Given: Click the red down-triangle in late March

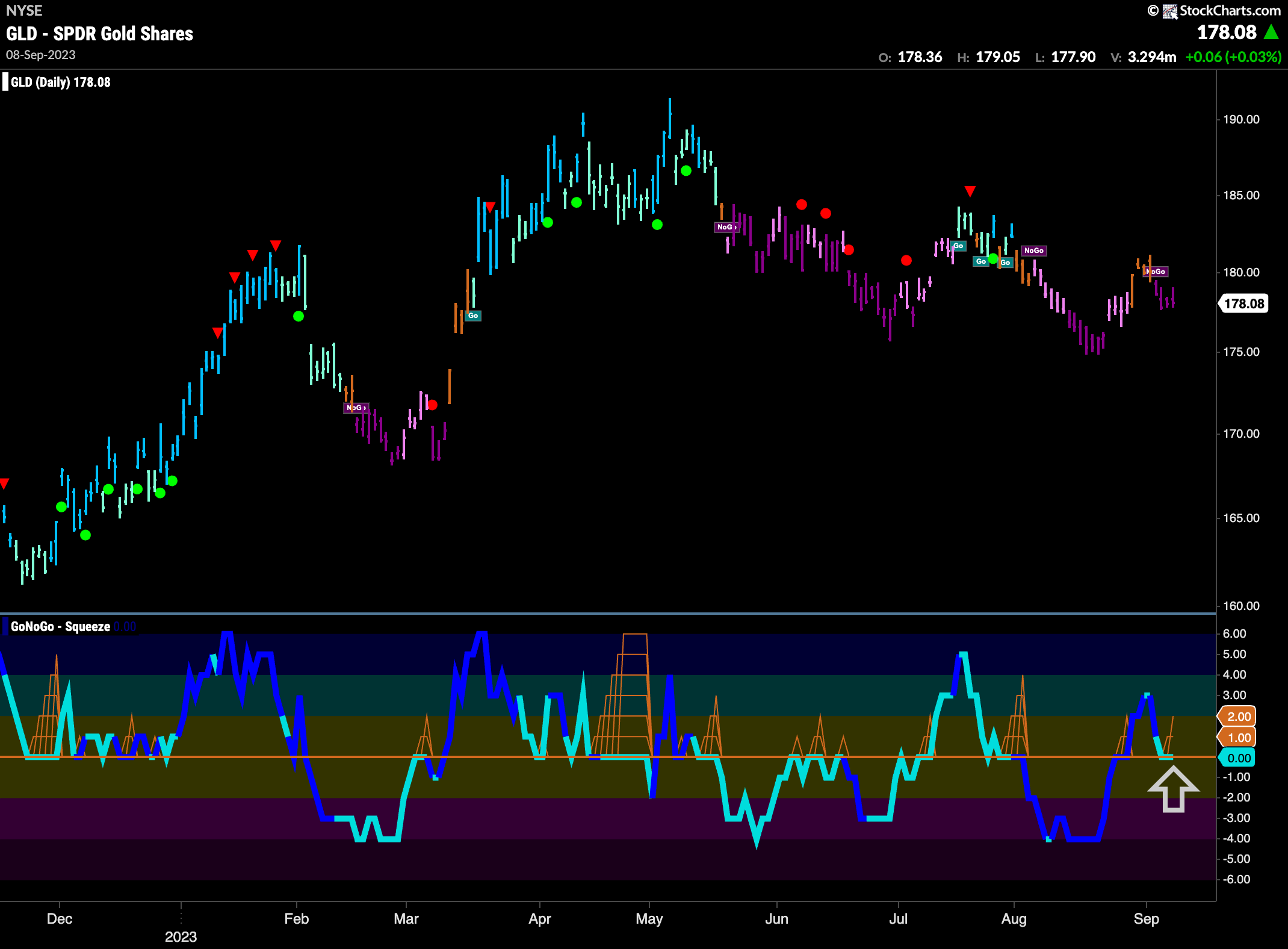Looking at the screenshot, I should click(x=491, y=207).
